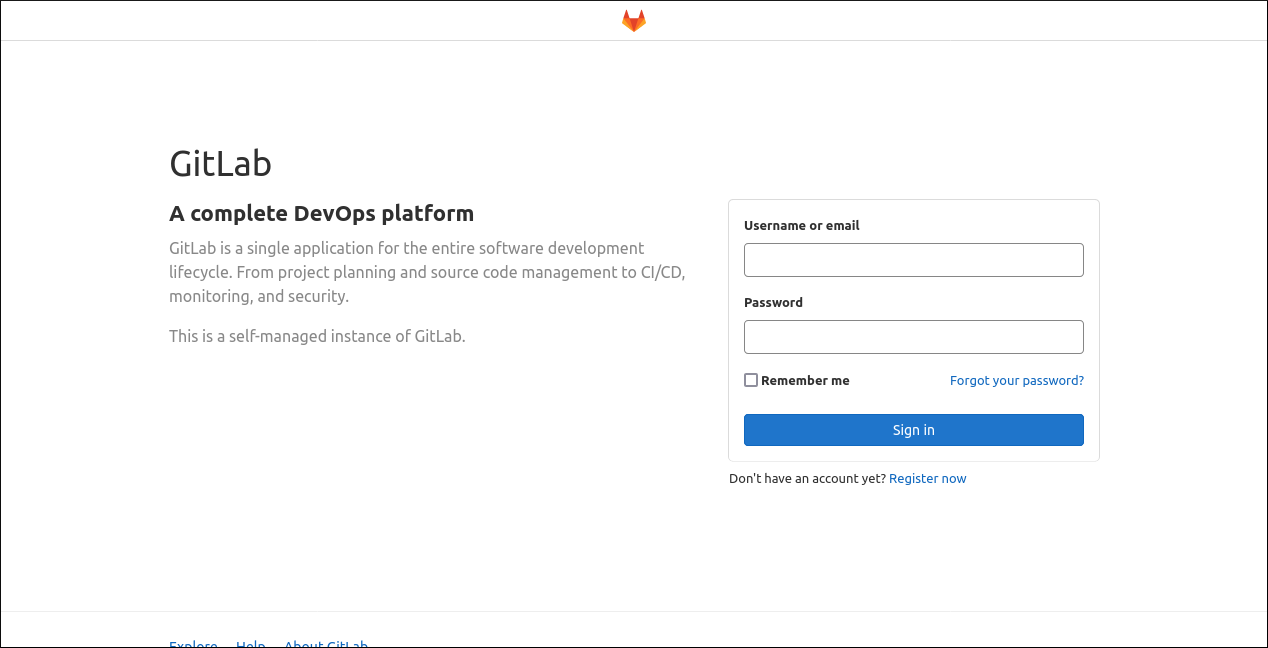Focus the Password input box
This screenshot has height=648, width=1268.
pos(913,336)
